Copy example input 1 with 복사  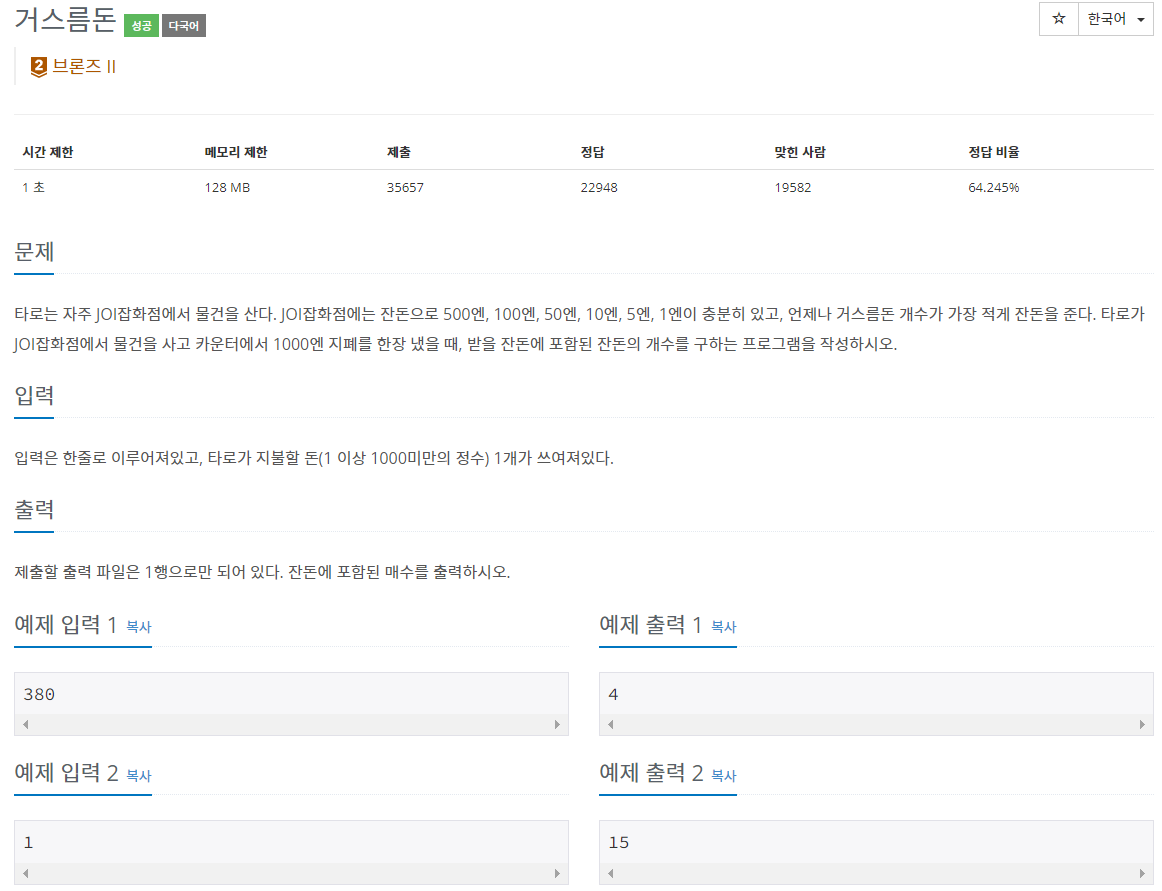[139, 626]
